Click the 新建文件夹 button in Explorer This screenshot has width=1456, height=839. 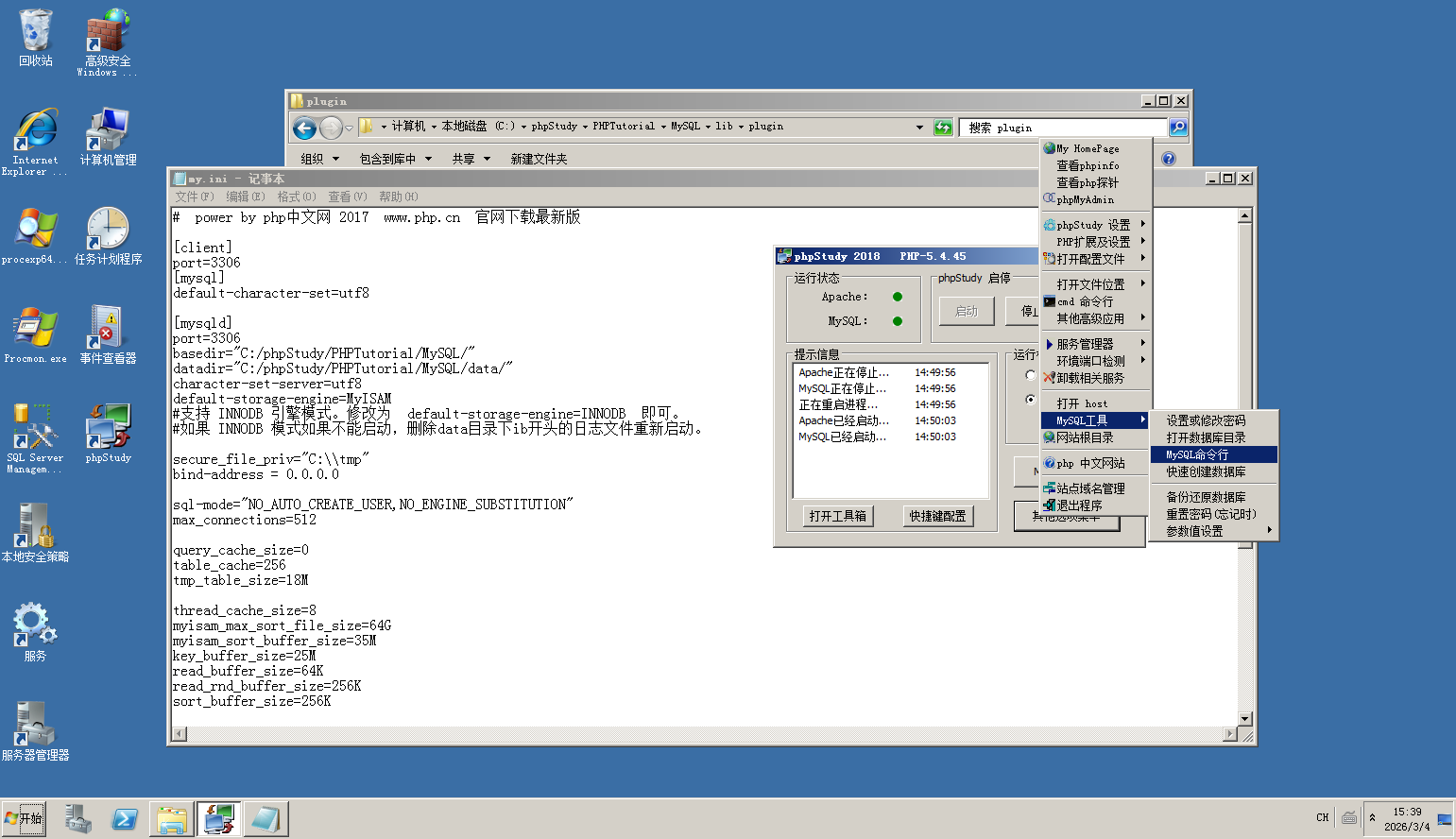tap(539, 159)
